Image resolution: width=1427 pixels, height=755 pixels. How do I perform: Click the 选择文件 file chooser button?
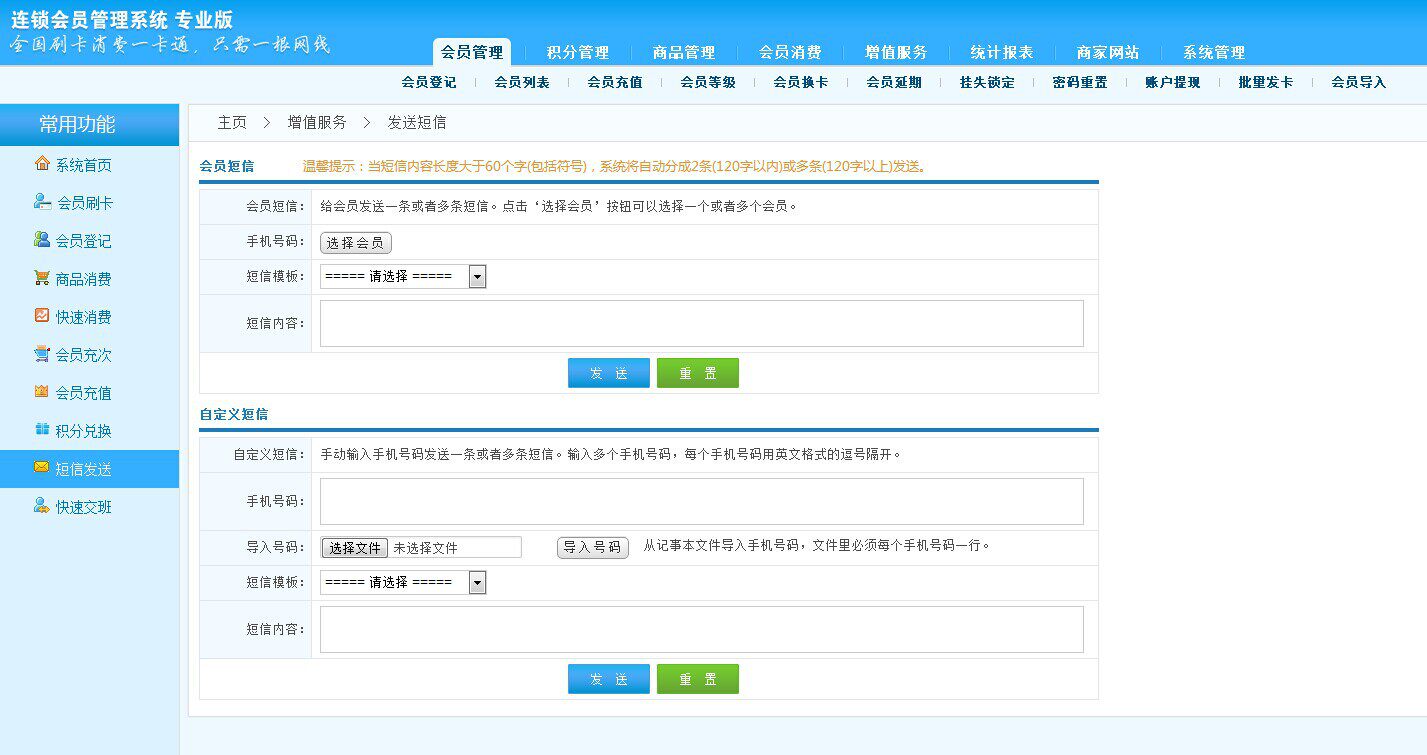tap(355, 548)
